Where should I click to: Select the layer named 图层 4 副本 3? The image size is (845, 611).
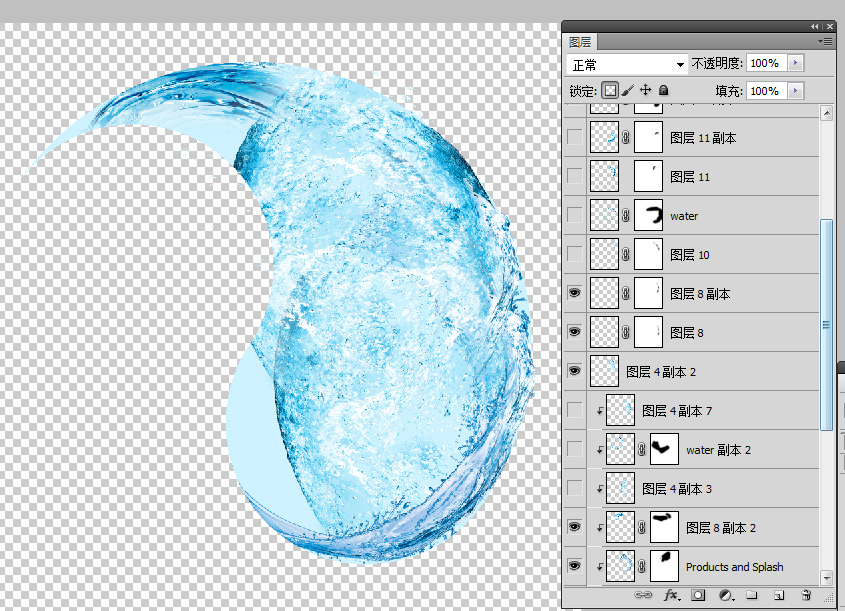click(x=677, y=489)
